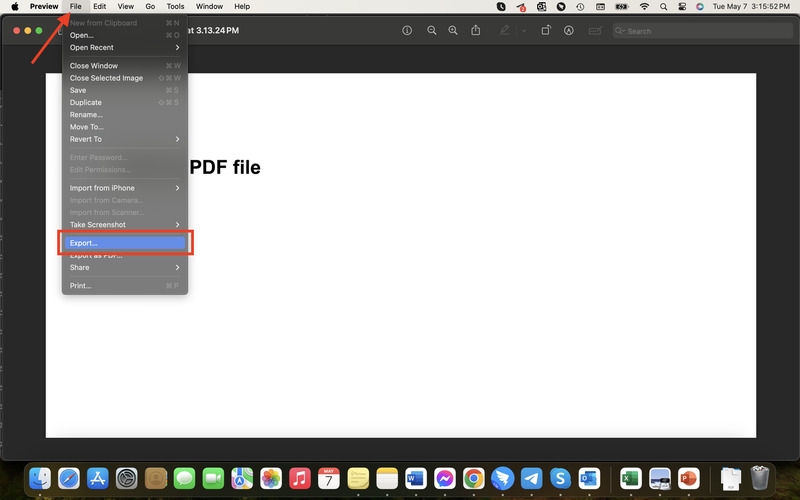Select Close Selected Image menu item
The image size is (800, 500).
coord(125,78)
